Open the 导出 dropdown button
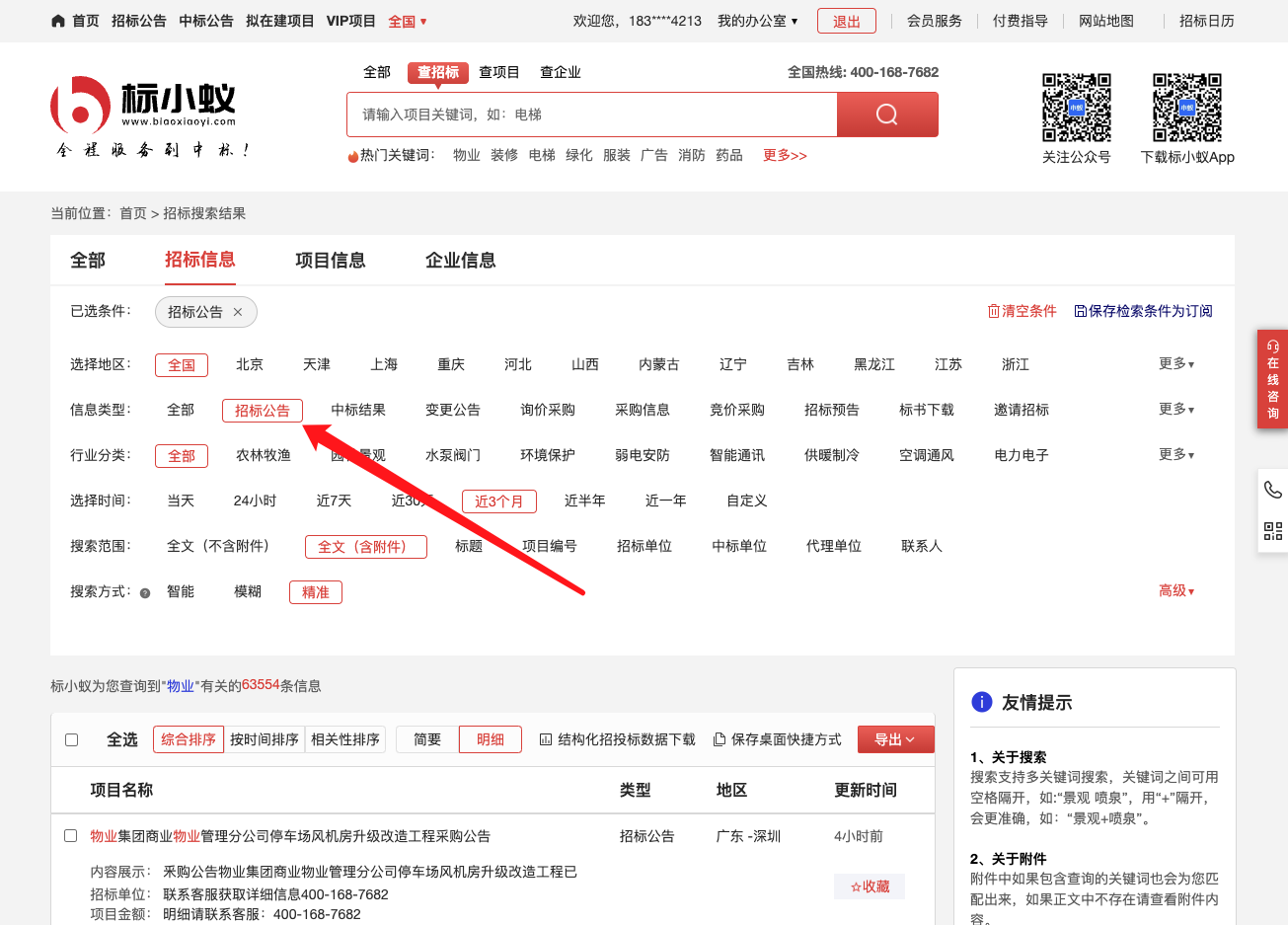1288x925 pixels. coord(895,739)
